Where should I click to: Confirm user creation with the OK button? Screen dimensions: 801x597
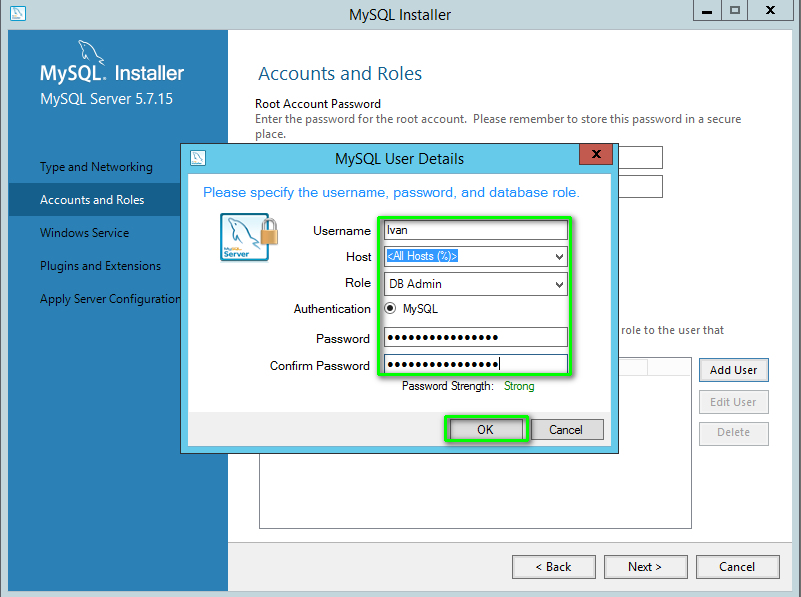pyautogui.click(x=487, y=429)
